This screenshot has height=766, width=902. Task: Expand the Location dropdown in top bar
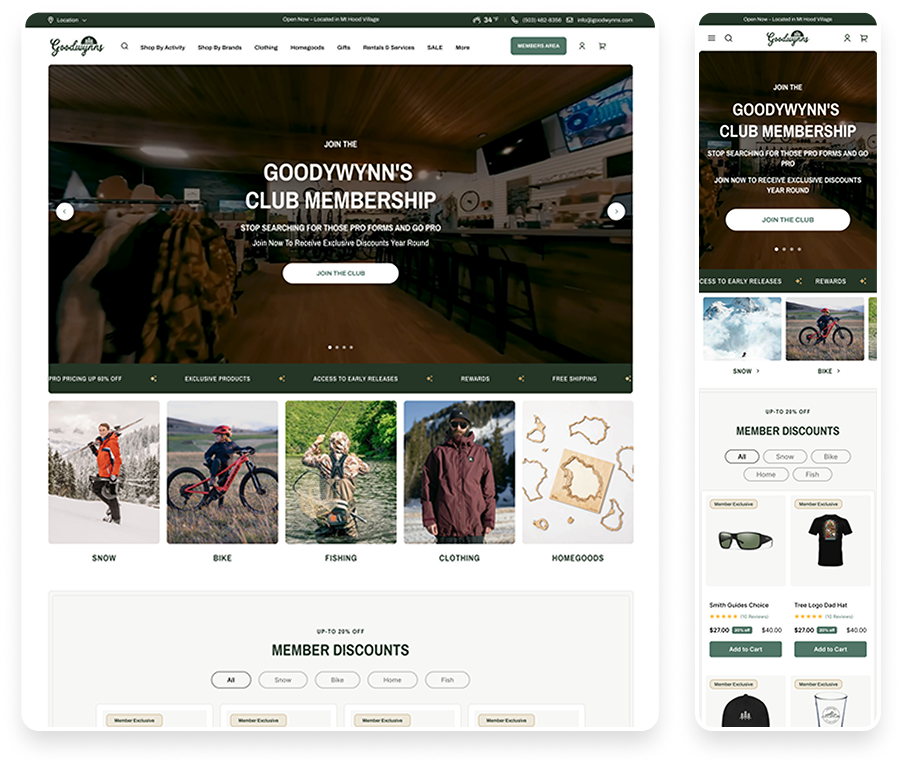67,19
